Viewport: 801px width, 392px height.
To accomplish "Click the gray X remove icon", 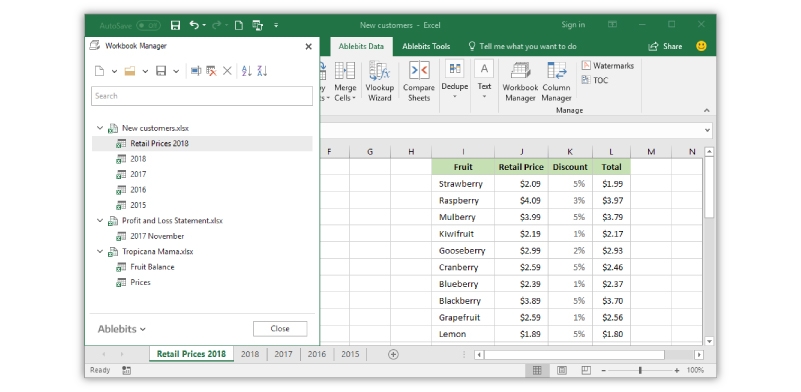I will tap(227, 71).
